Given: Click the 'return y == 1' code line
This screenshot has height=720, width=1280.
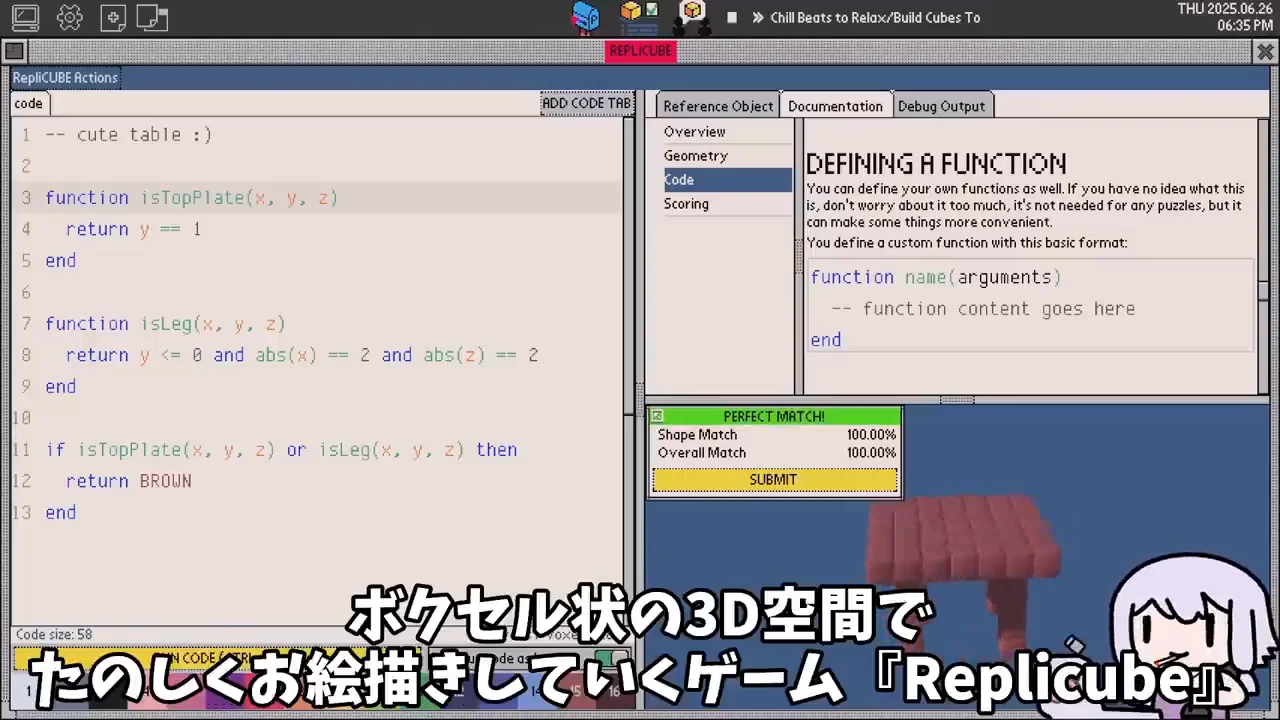Looking at the screenshot, I should click(133, 229).
